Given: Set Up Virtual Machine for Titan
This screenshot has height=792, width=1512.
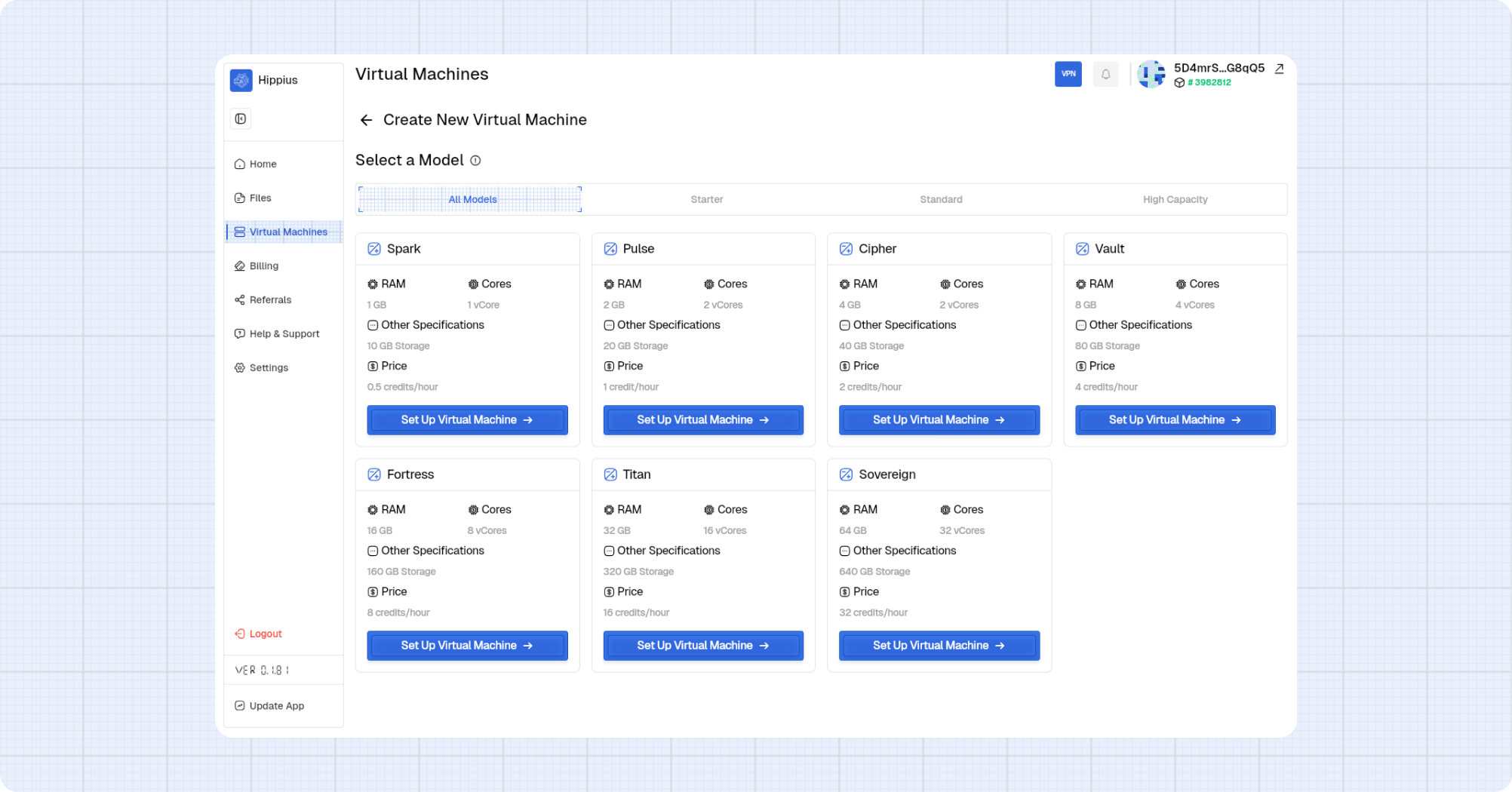Looking at the screenshot, I should click(702, 645).
